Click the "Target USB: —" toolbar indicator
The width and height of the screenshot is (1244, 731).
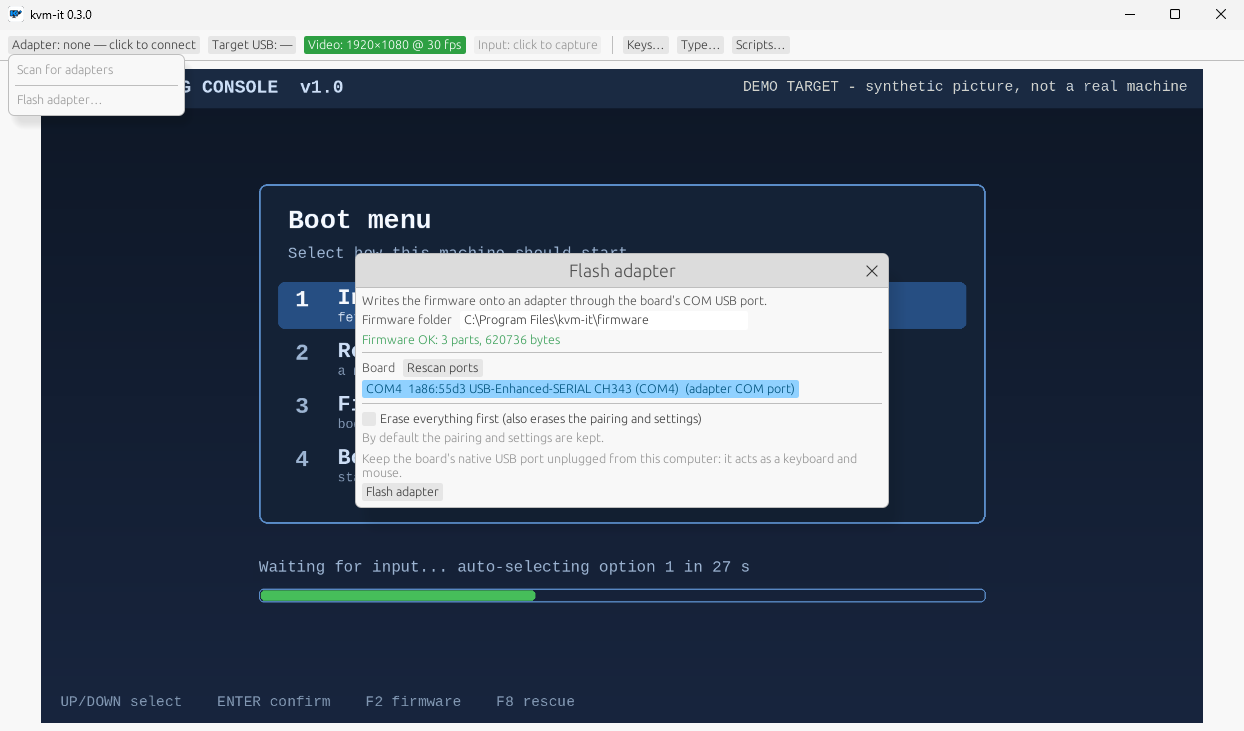click(252, 45)
